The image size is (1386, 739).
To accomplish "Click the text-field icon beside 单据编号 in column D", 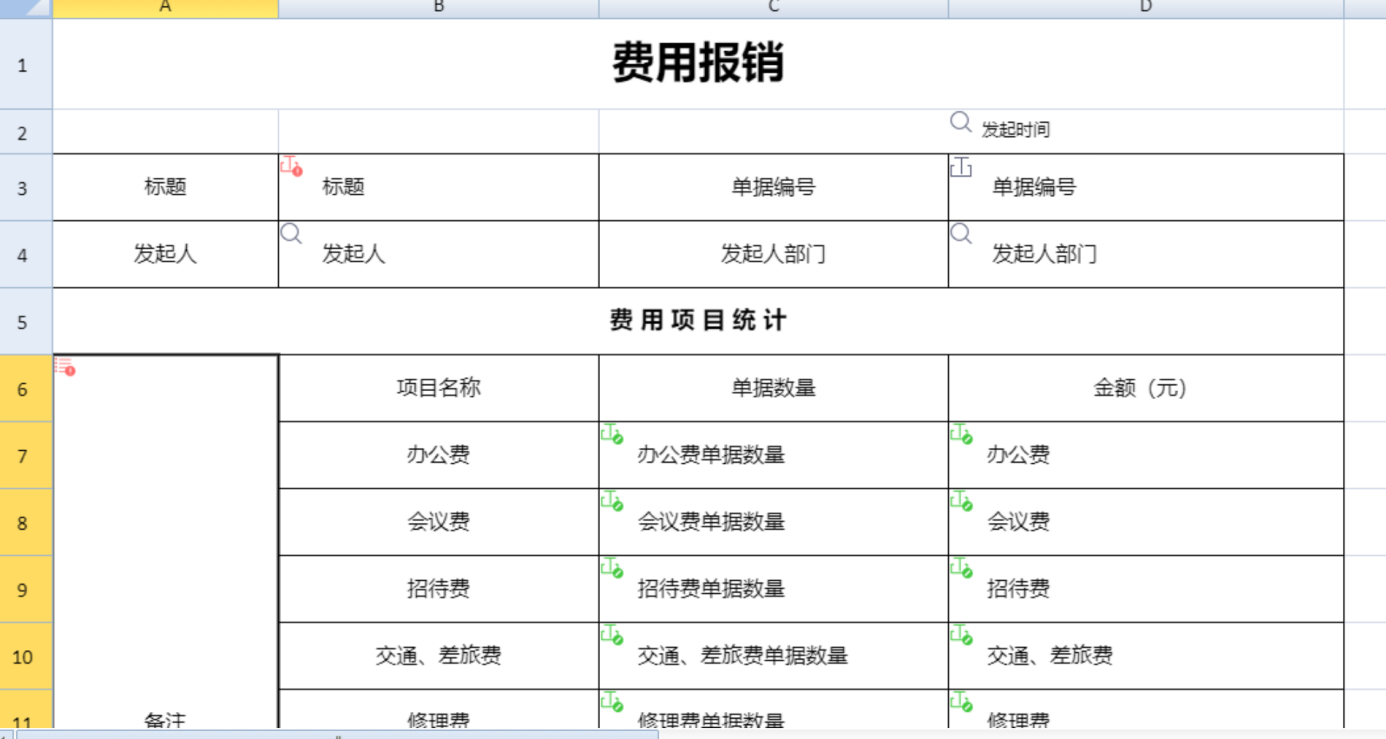I will 960,167.
